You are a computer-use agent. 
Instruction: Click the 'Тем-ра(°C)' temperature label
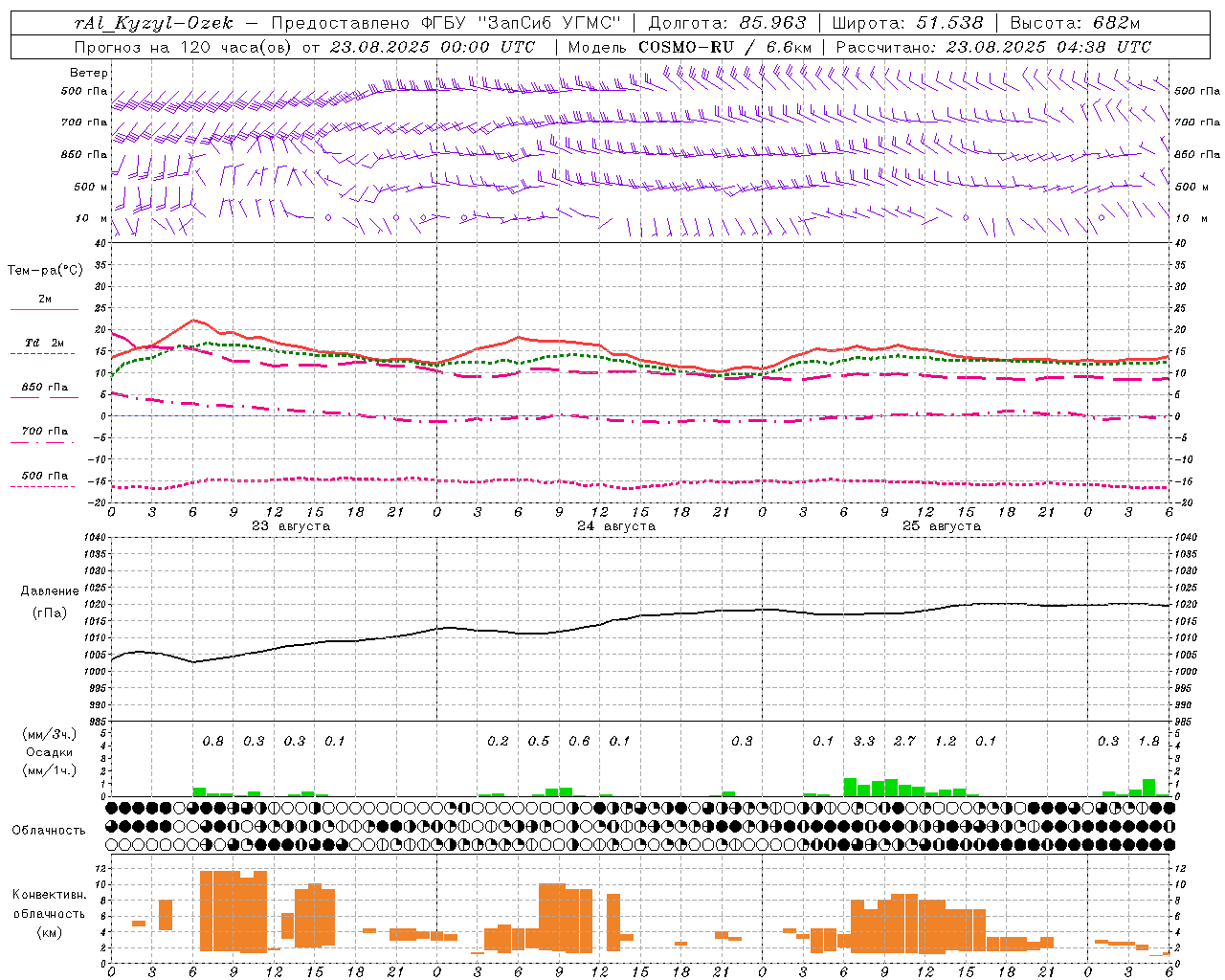[45, 271]
